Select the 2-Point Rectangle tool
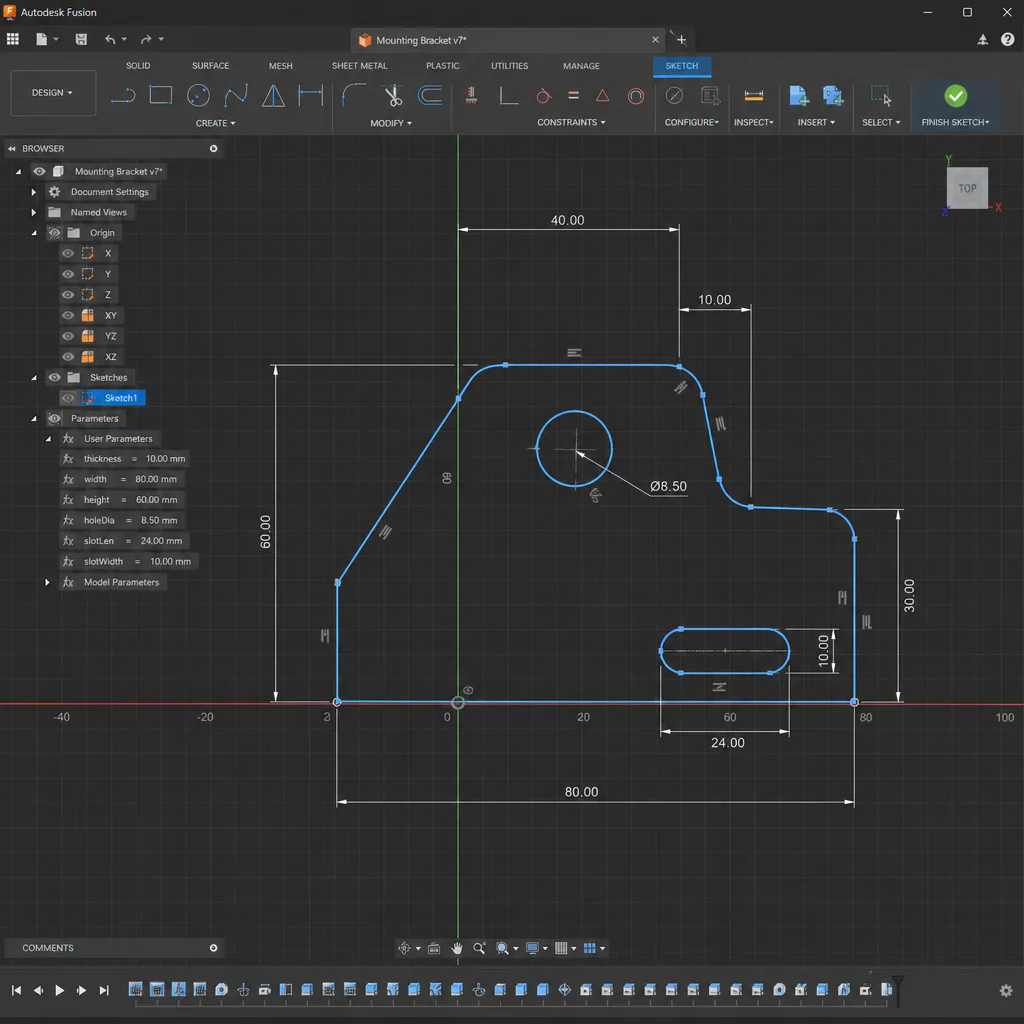The height and width of the screenshot is (1024, 1024). [x=161, y=95]
